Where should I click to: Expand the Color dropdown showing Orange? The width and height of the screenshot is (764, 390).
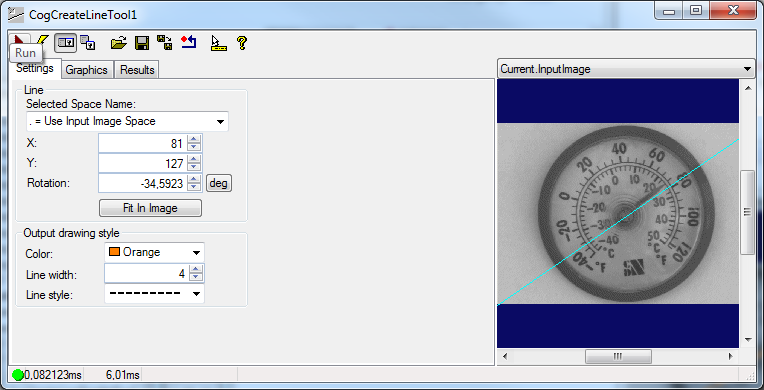(196, 253)
